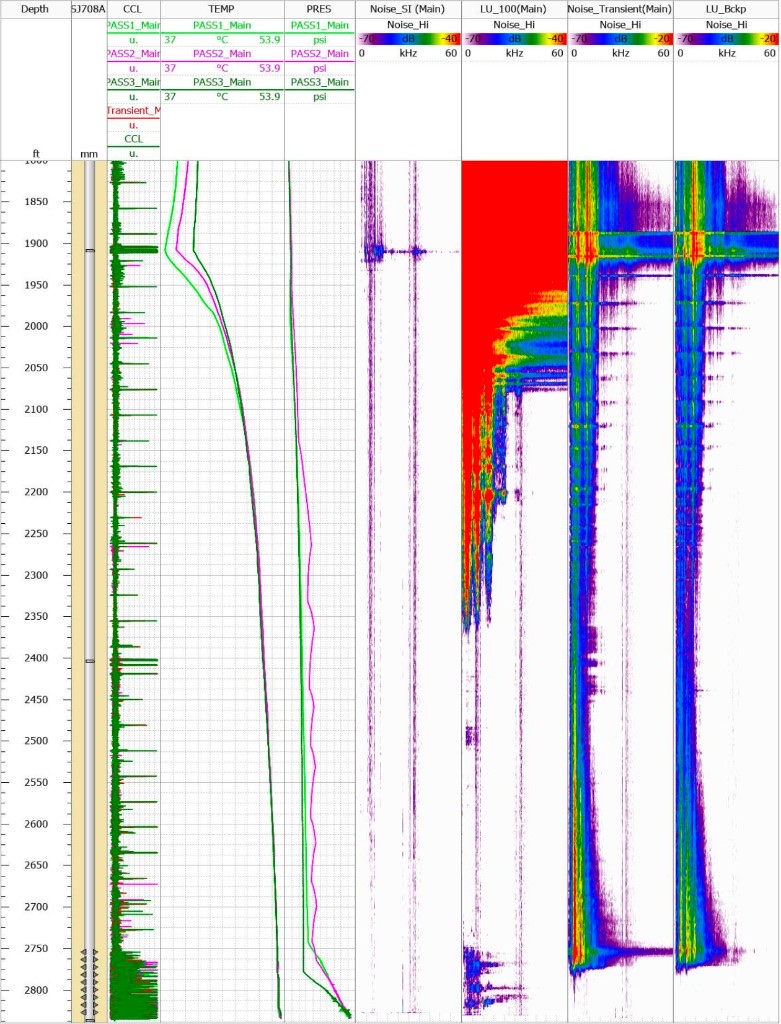Click the PASS1 TEMP minimum value 37
781x1024 pixels.
(170, 40)
